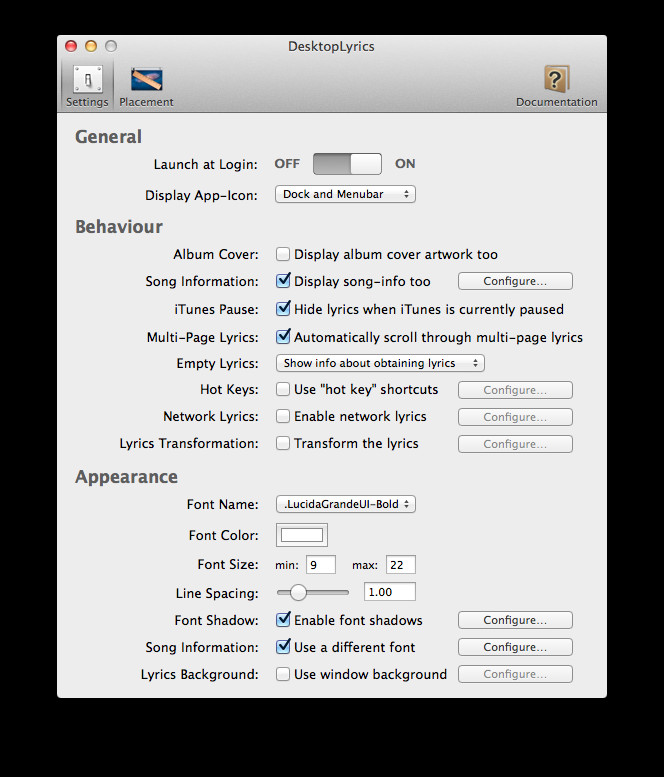The height and width of the screenshot is (777, 664).
Task: Close the DesktopLyrics window
Action: click(71, 46)
